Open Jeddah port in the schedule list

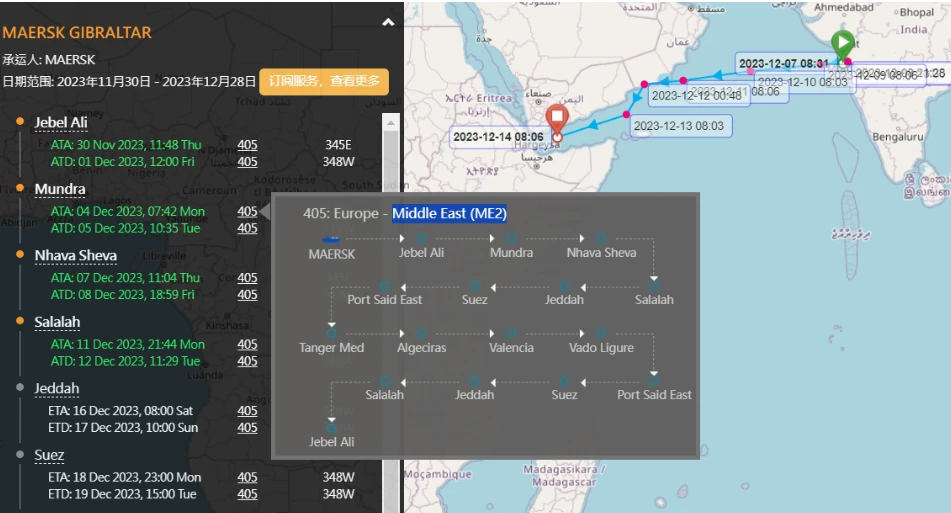coord(56,389)
